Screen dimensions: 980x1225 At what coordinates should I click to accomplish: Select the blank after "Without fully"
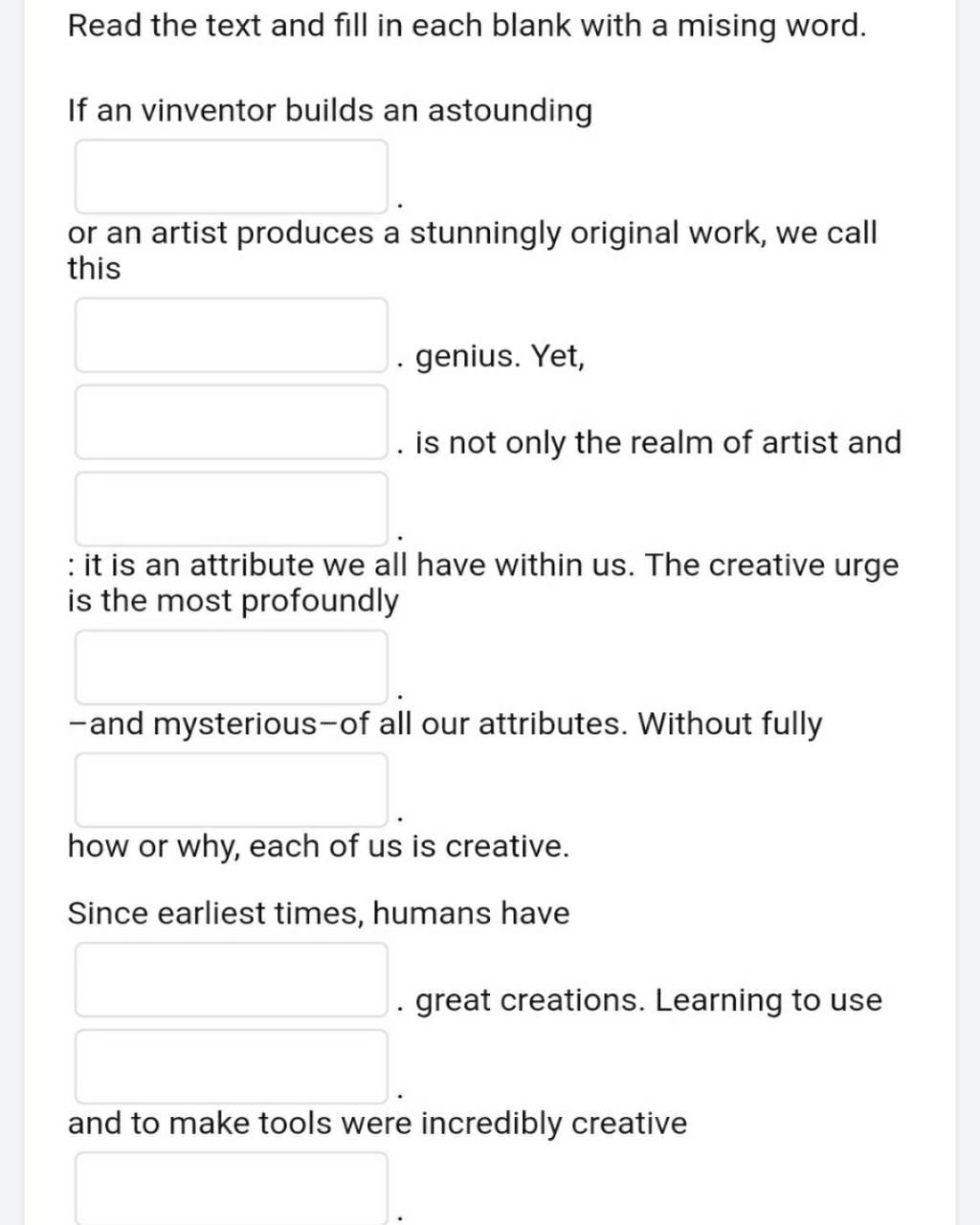tap(232, 790)
